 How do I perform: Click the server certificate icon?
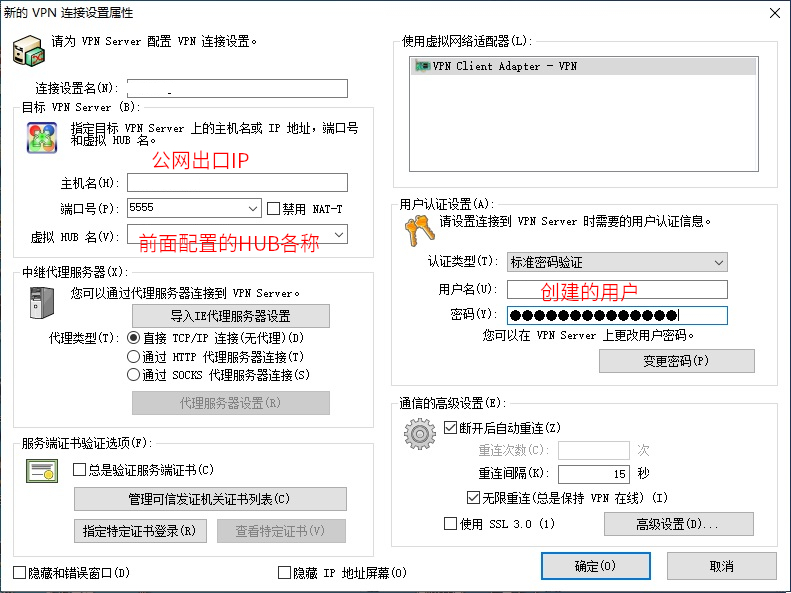tap(42, 470)
